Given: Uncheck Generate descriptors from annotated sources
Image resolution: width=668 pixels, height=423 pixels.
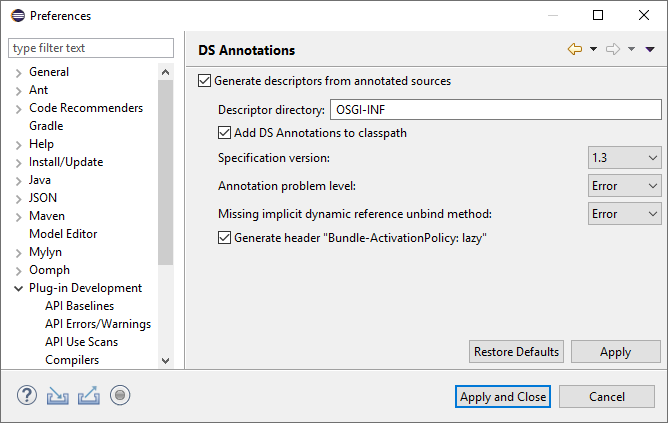Looking at the screenshot, I should click(204, 81).
